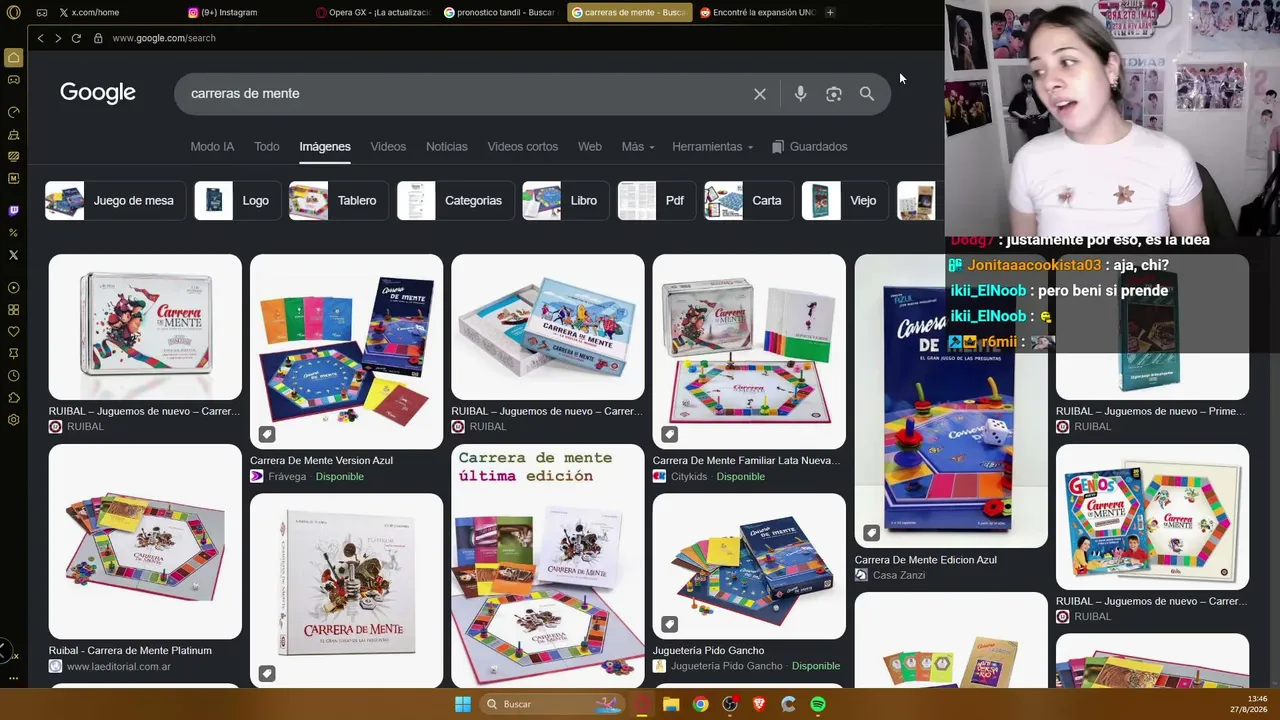1280x720 pixels.
Task: Select the Videos cortos filter
Action: (523, 147)
